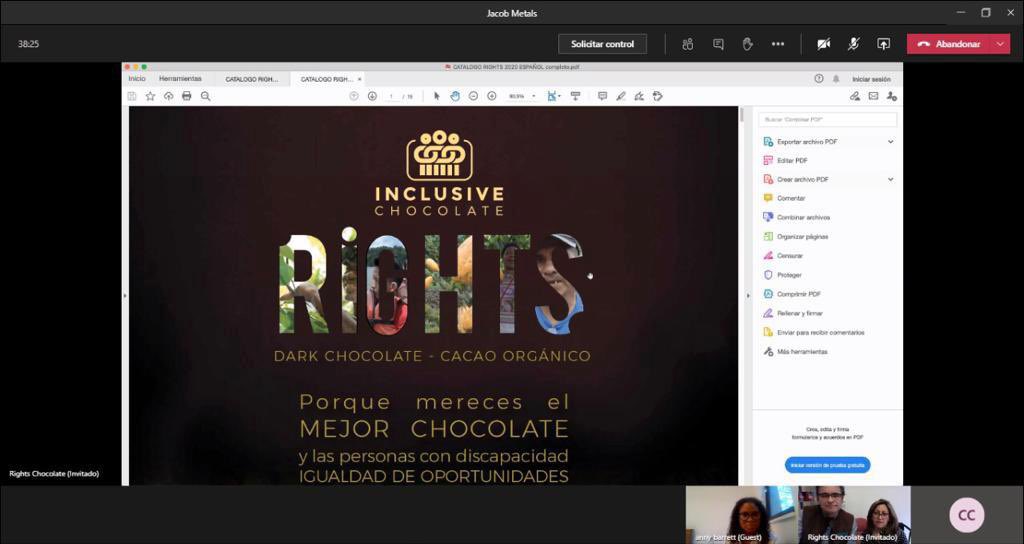Click the page number field
1024x544 pixels.
[392, 96]
